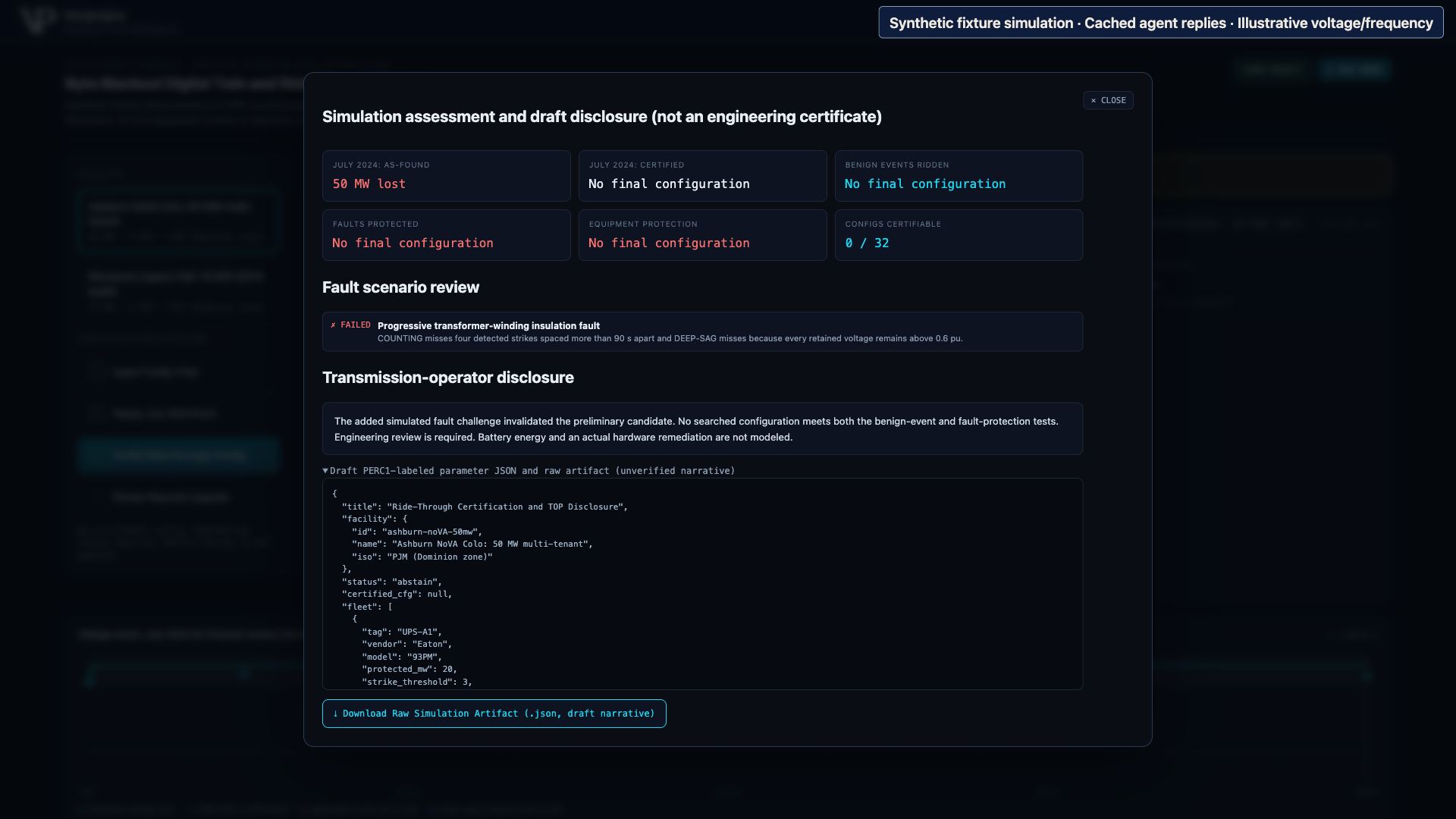Click the "certified_cfg": null line in JSON

(397, 595)
